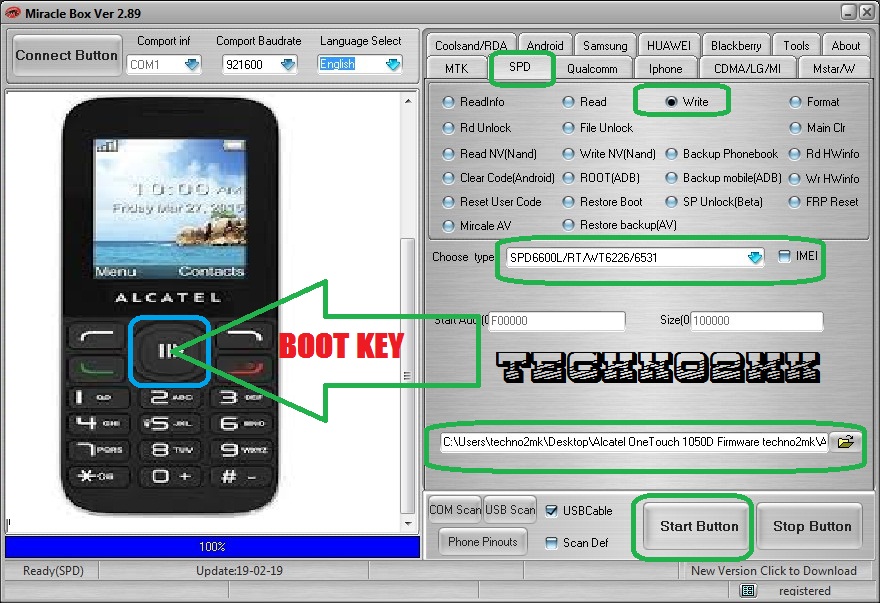Enable the Scan Def checkbox
The width and height of the screenshot is (880, 603).
click(552, 543)
